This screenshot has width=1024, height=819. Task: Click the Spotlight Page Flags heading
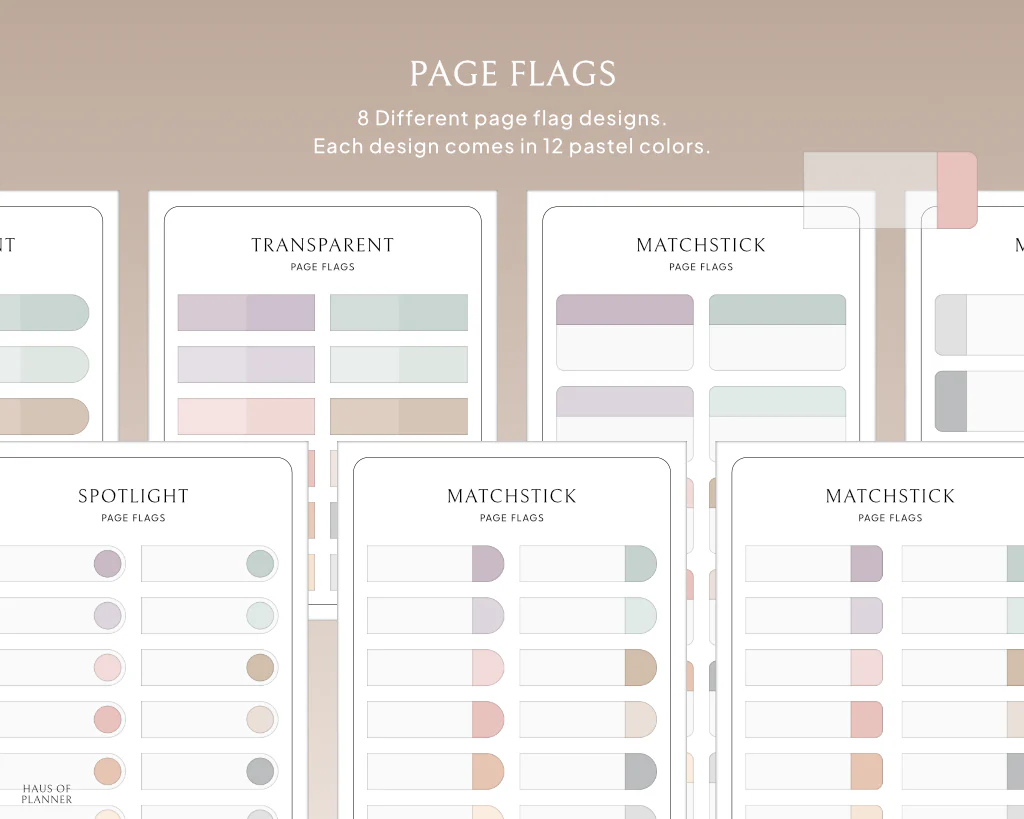(133, 496)
